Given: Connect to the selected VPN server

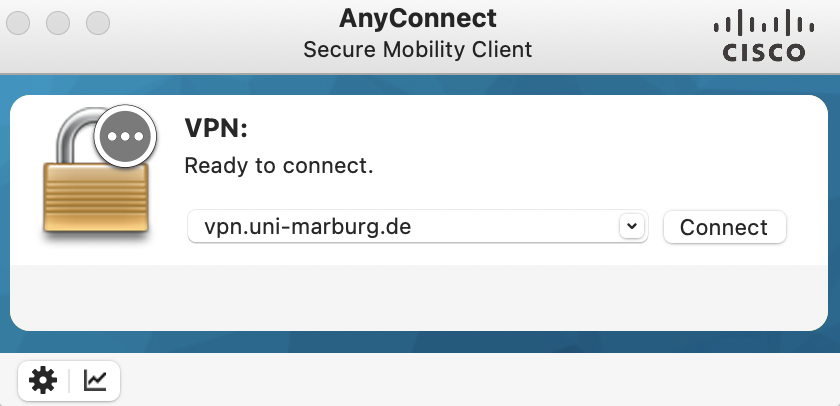Looking at the screenshot, I should tap(724, 227).
